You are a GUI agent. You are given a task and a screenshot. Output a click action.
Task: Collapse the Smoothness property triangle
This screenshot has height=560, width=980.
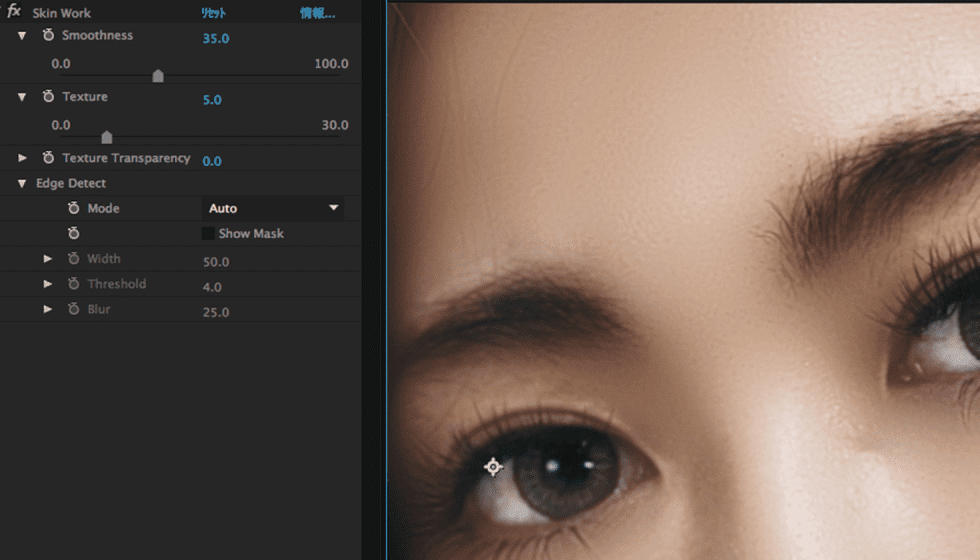coord(22,36)
